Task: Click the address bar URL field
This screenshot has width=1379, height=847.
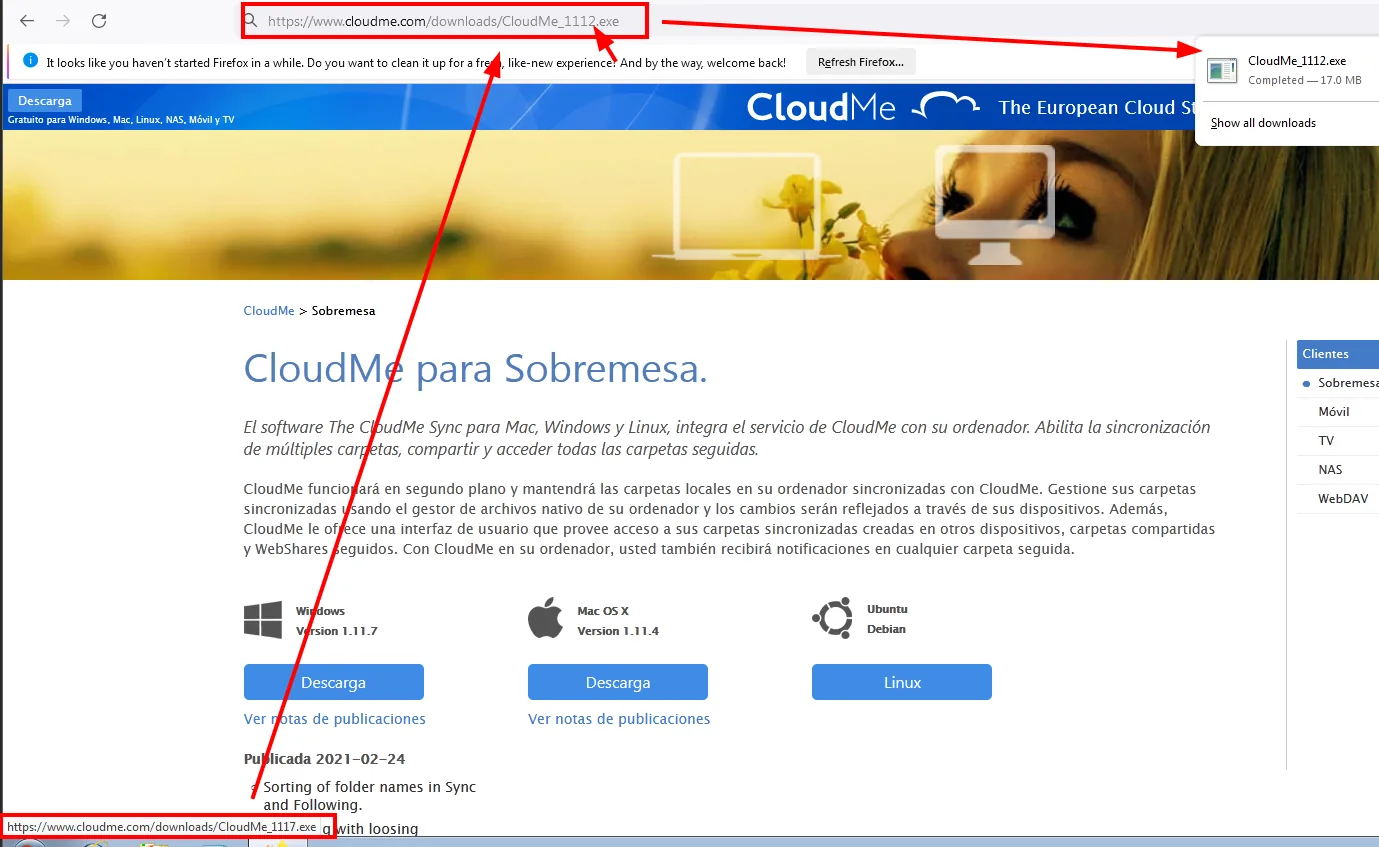Action: point(445,20)
